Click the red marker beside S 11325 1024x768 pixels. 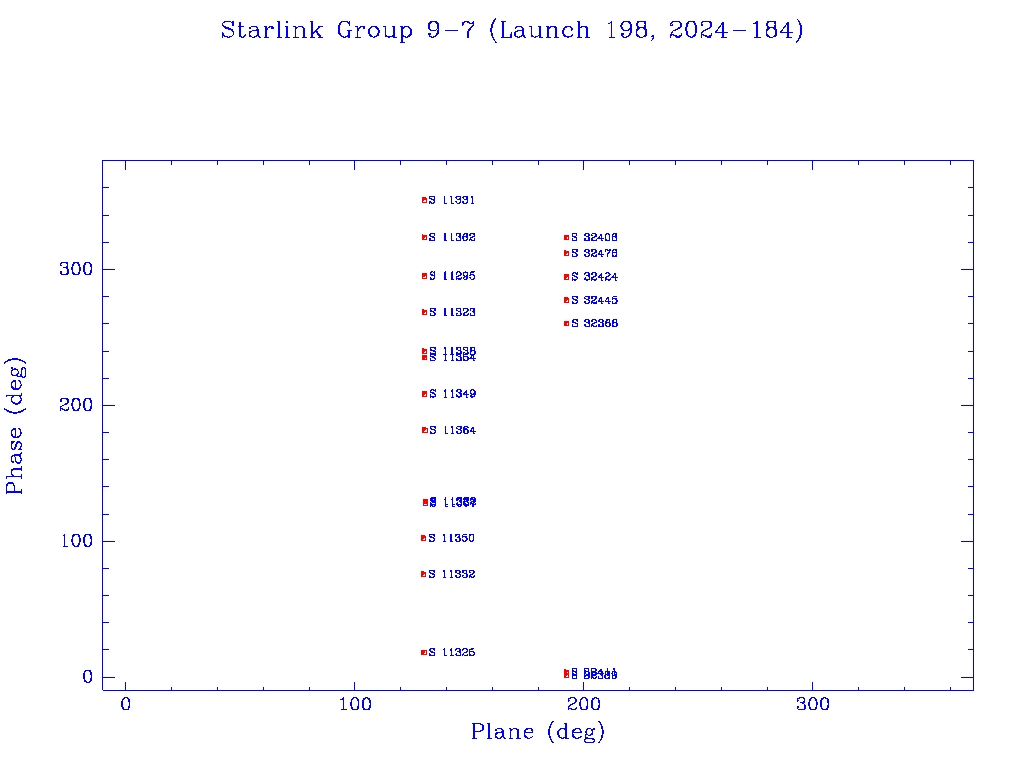[424, 652]
